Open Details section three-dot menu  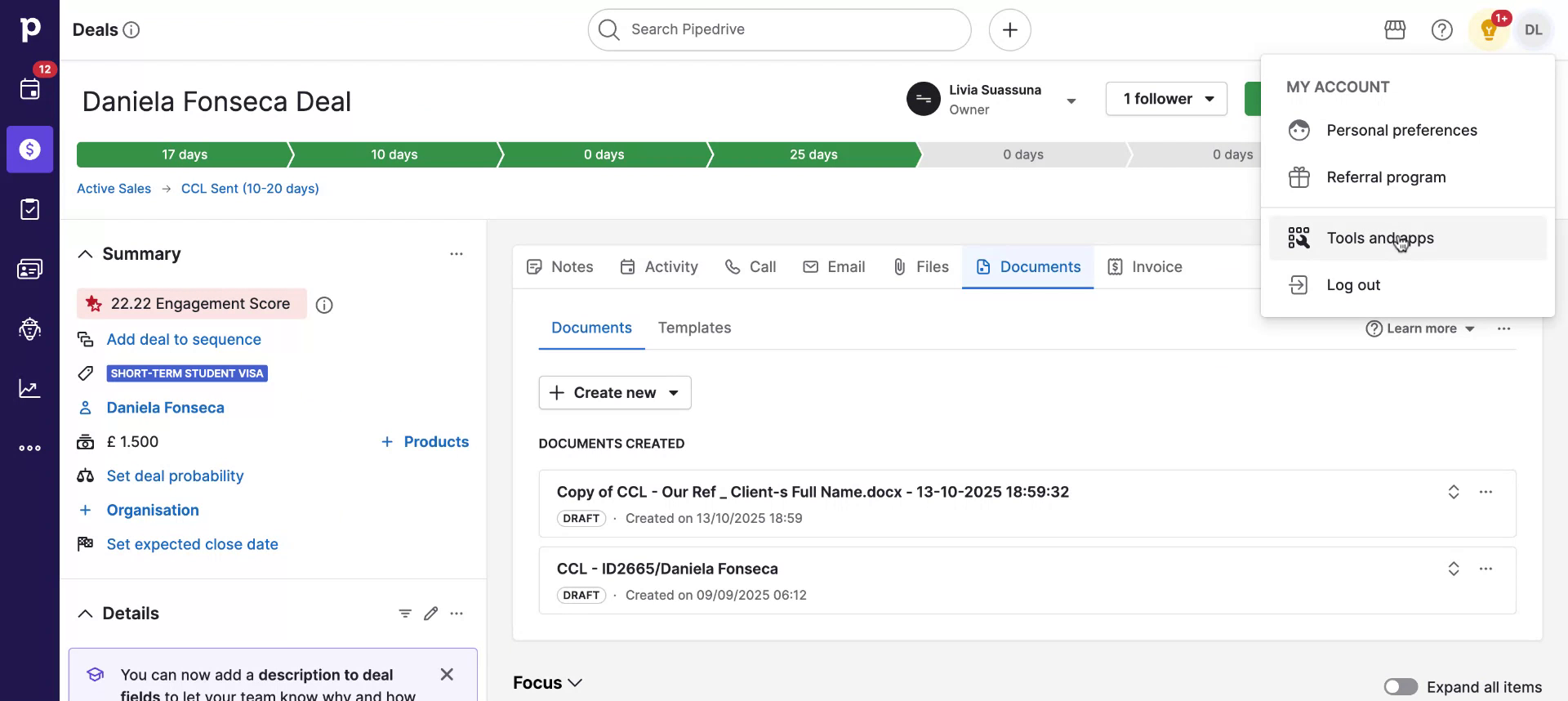click(457, 614)
